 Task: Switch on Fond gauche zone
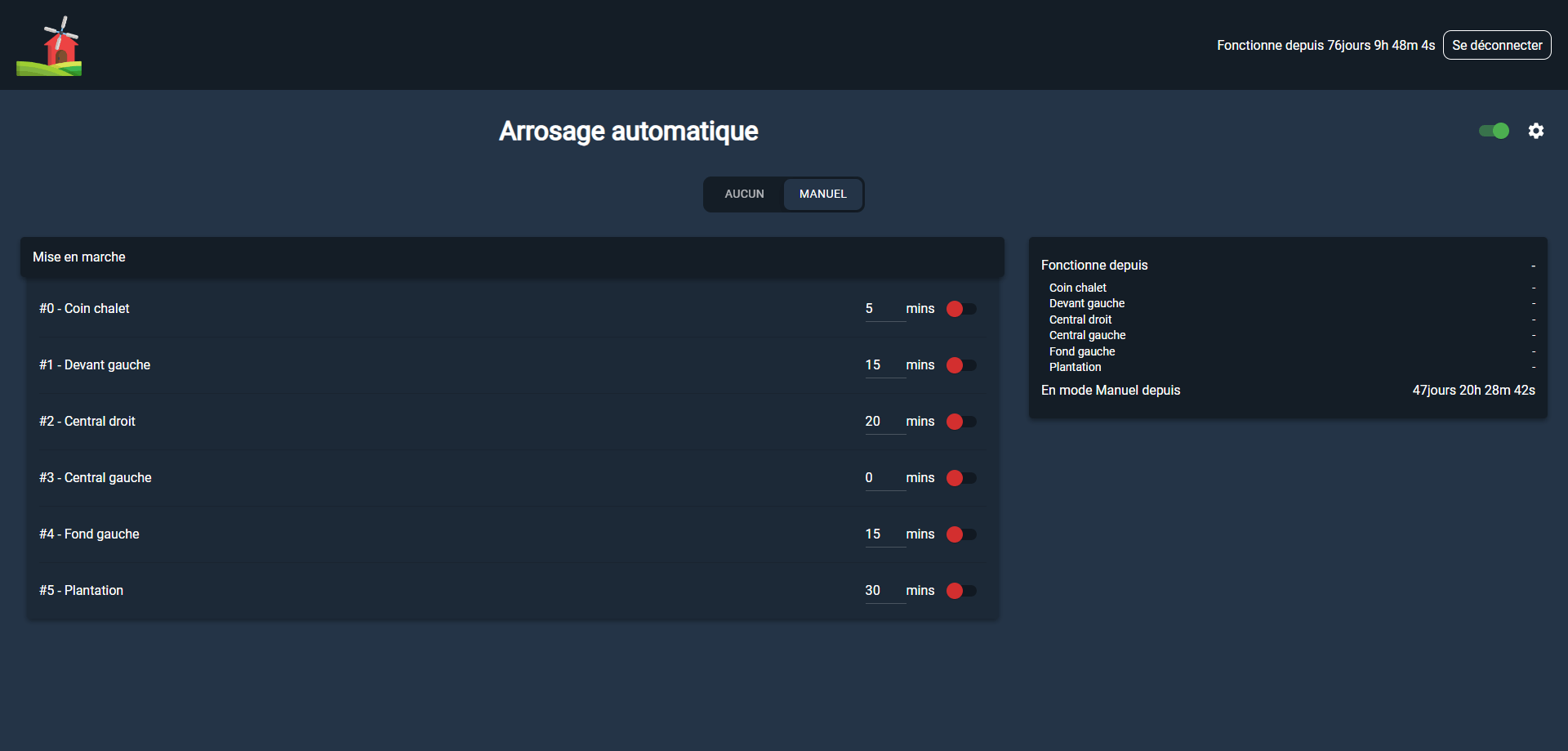(961, 534)
